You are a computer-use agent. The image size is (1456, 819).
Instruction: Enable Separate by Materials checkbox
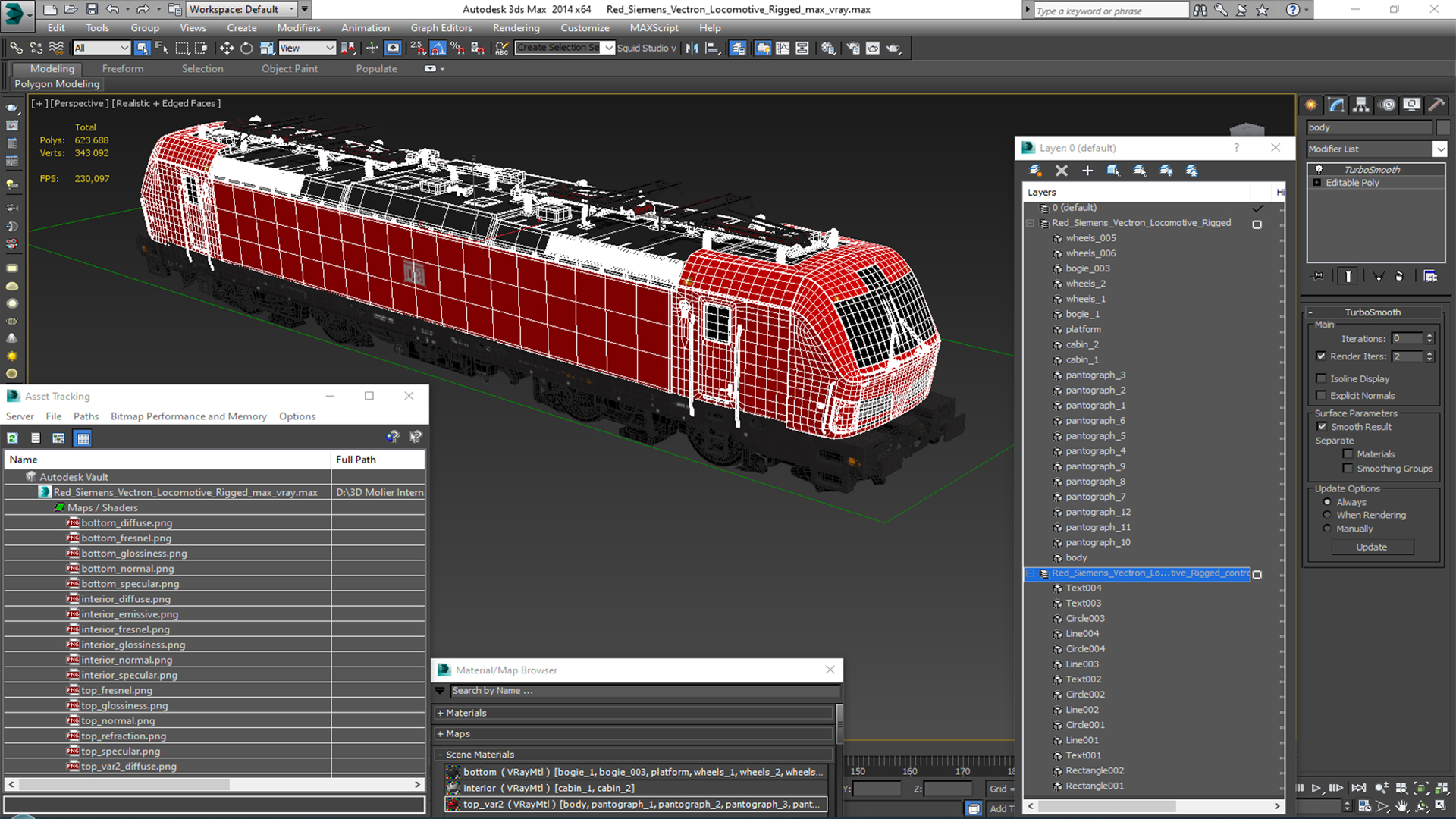click(1348, 454)
